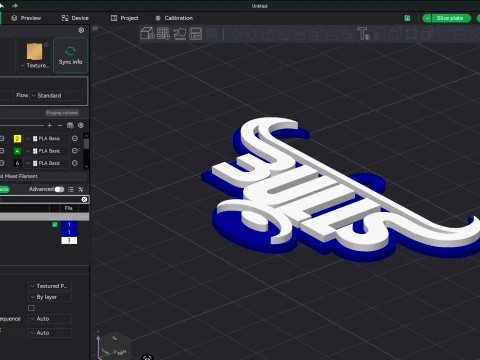Toggle the green checkbox in object list
The width and height of the screenshot is (480, 360).
pyautogui.click(x=55, y=225)
